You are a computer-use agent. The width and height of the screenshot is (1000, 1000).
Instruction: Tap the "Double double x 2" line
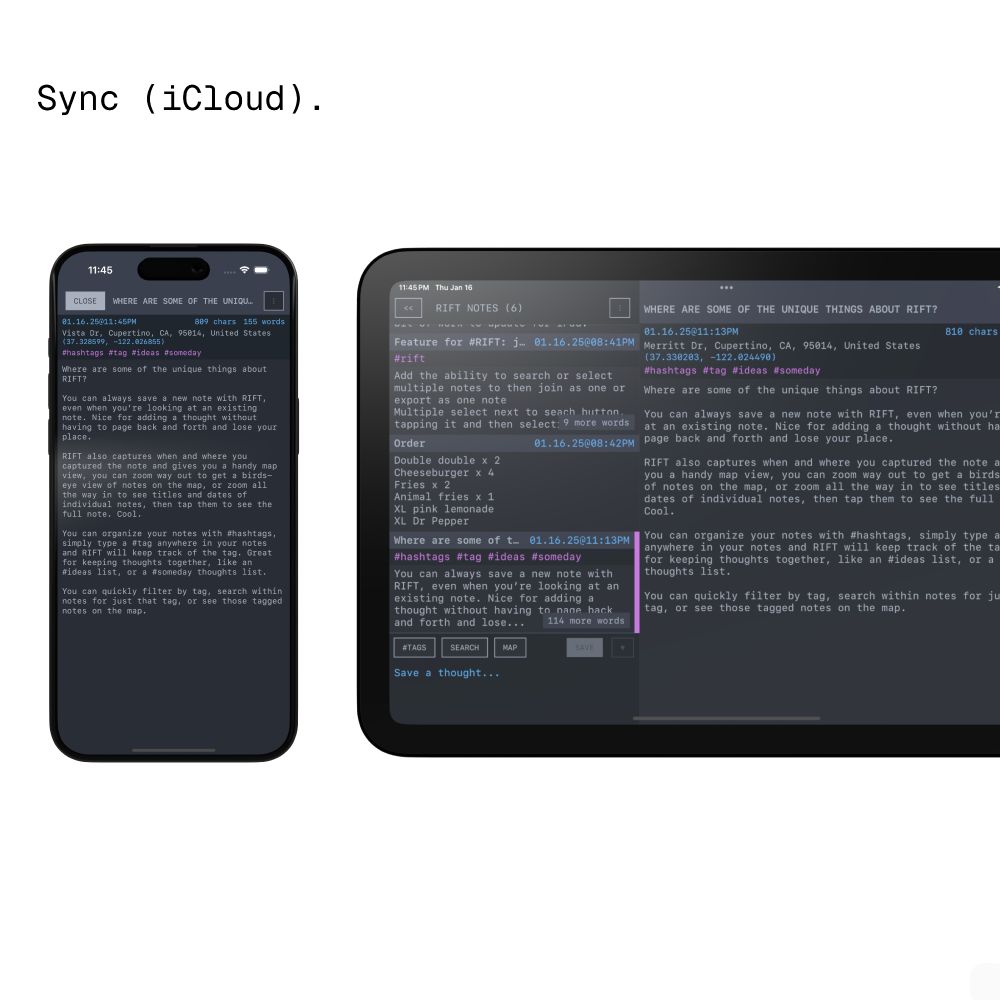[447, 460]
